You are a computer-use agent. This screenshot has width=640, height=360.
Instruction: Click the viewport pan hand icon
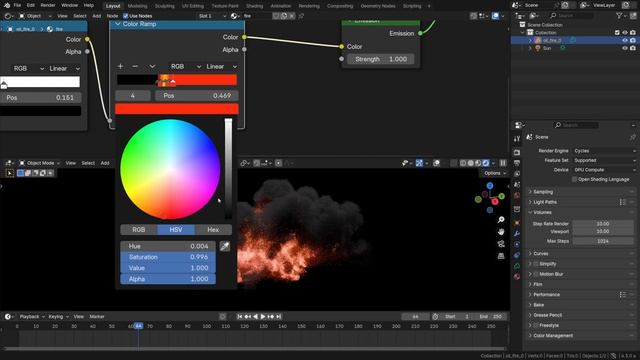point(501,232)
